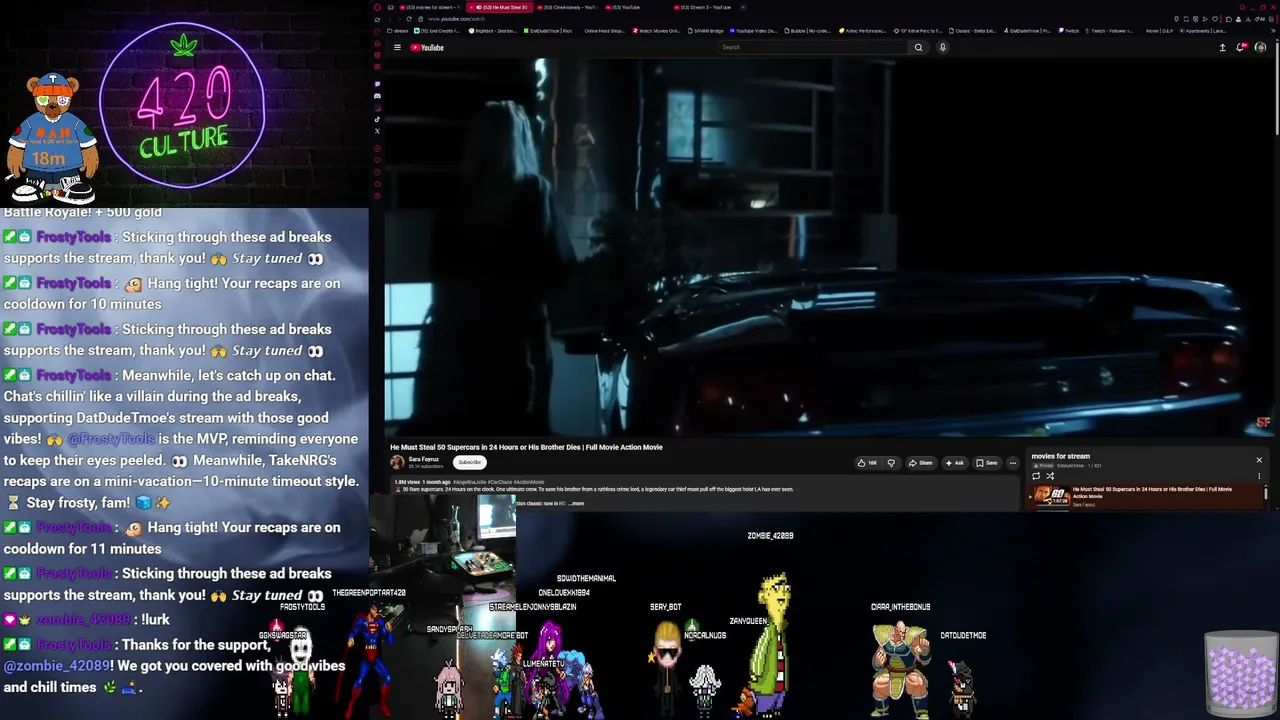The image size is (1280, 720).
Task: Close the movies for stream playlist panel
Action: [1259, 460]
